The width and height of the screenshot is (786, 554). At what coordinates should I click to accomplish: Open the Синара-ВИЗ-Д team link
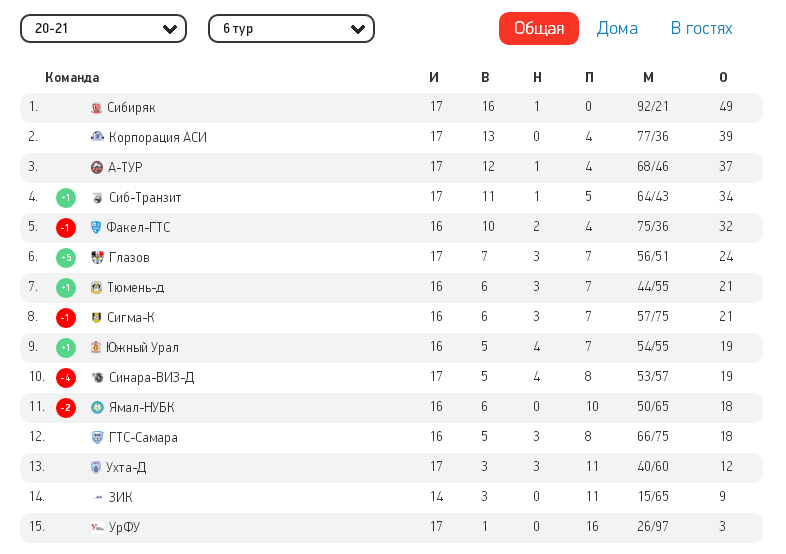click(151, 378)
